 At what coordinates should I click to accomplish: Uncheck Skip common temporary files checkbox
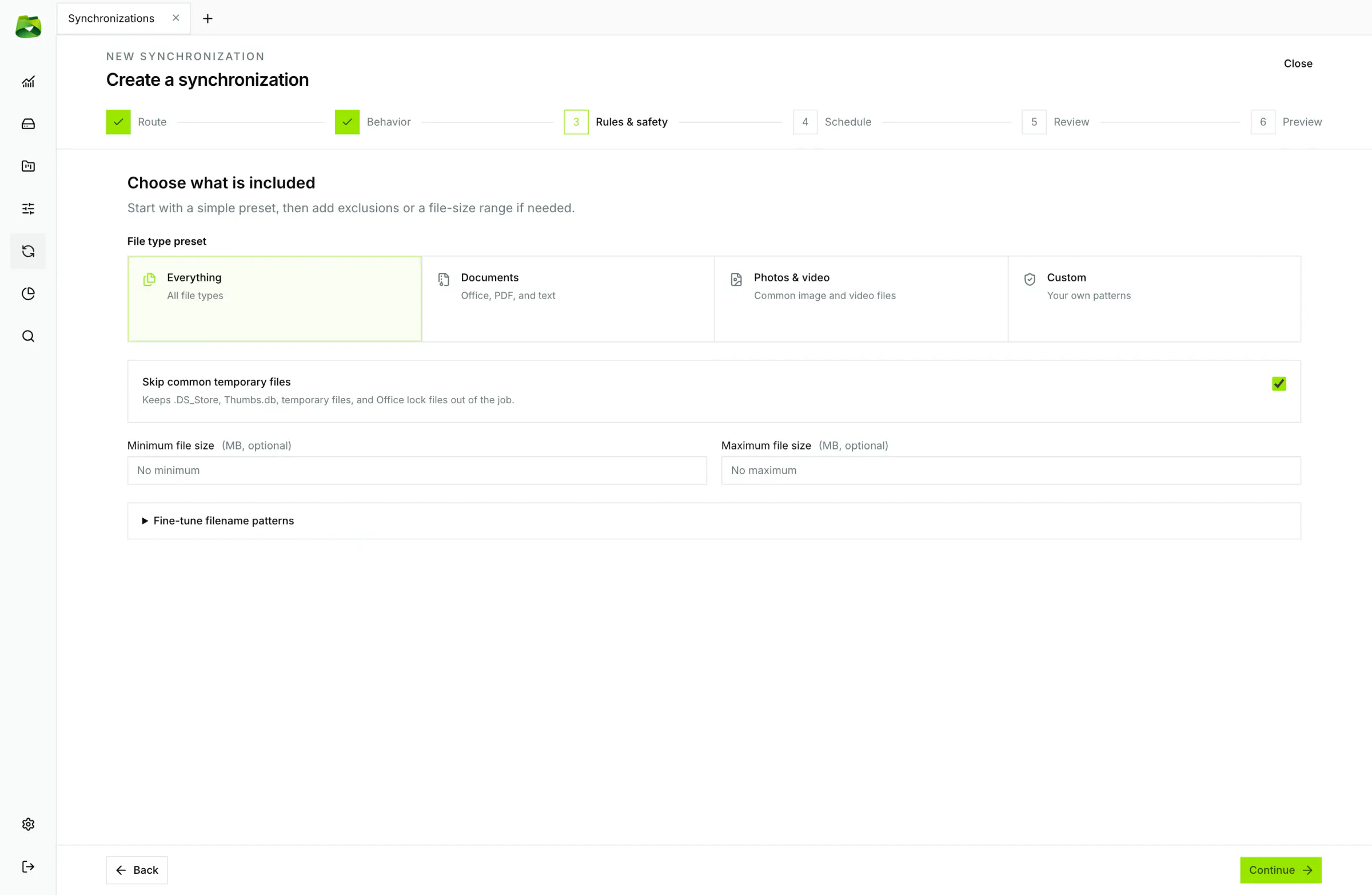coord(1279,384)
